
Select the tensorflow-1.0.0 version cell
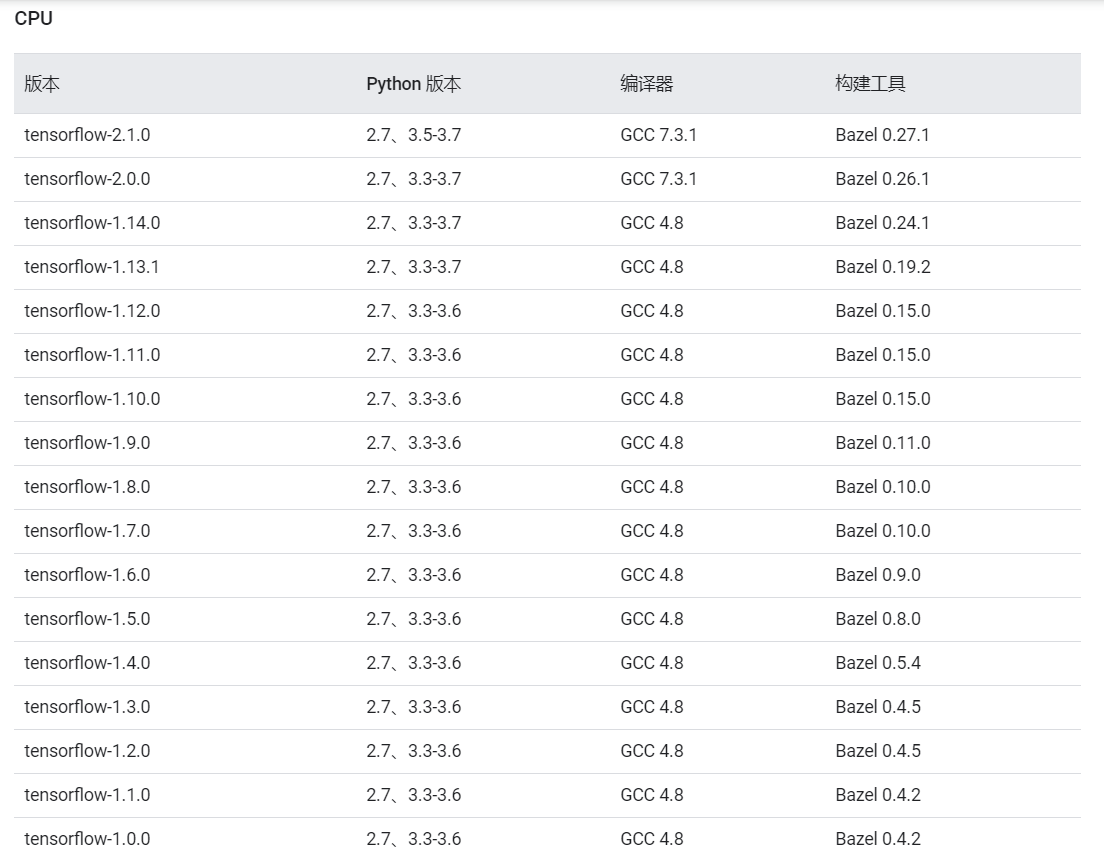(87, 839)
